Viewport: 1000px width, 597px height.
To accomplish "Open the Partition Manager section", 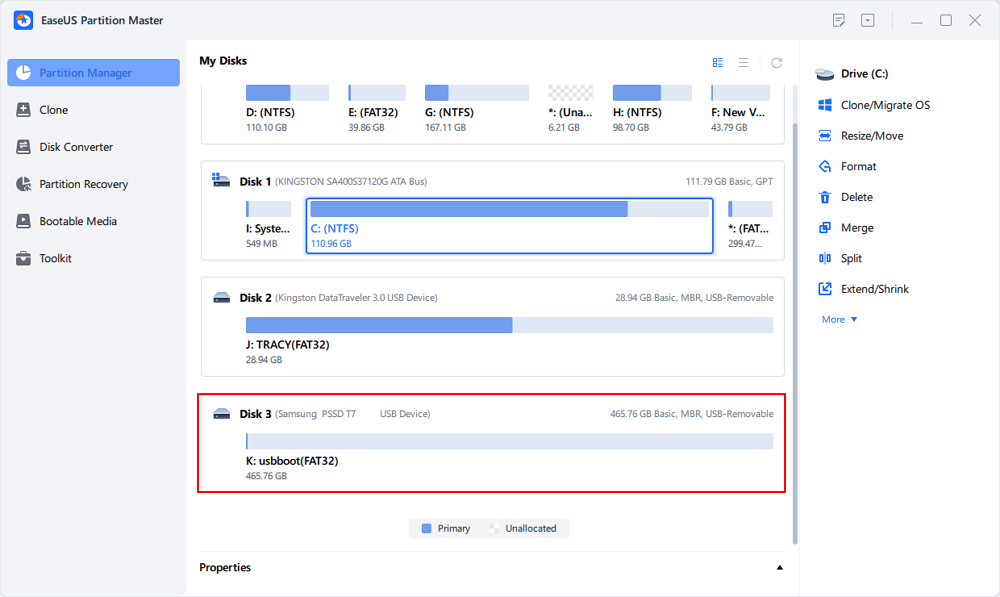I will 93,73.
